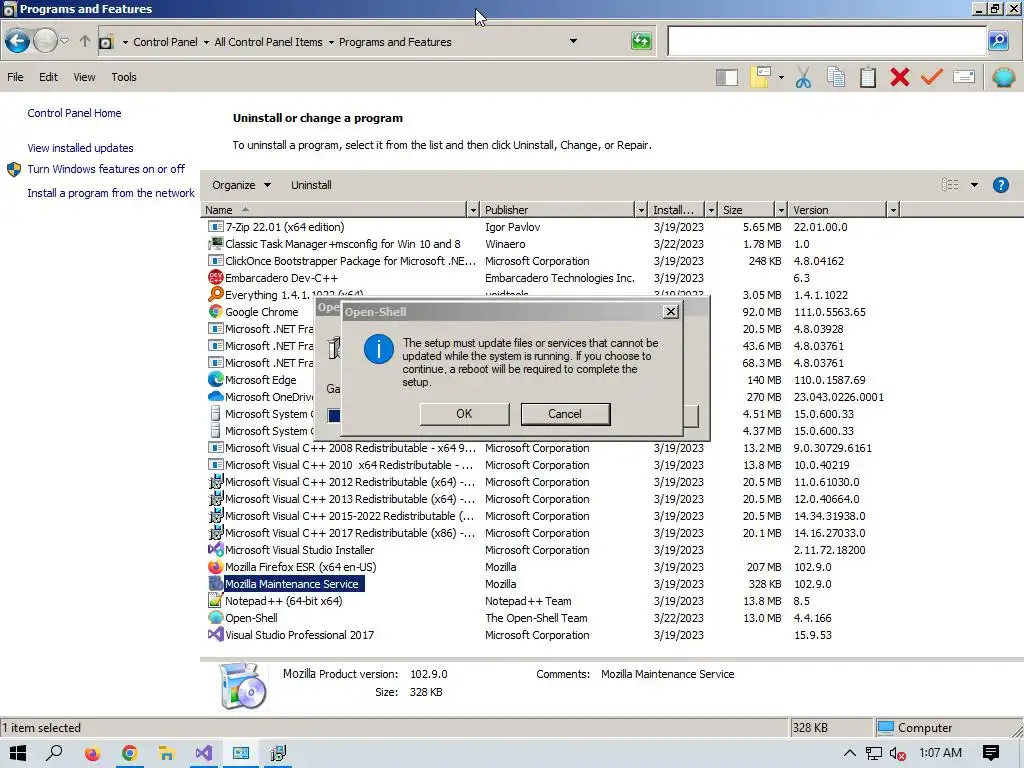Open the Size column filter dropdown
The image size is (1024, 768).
click(x=780, y=210)
